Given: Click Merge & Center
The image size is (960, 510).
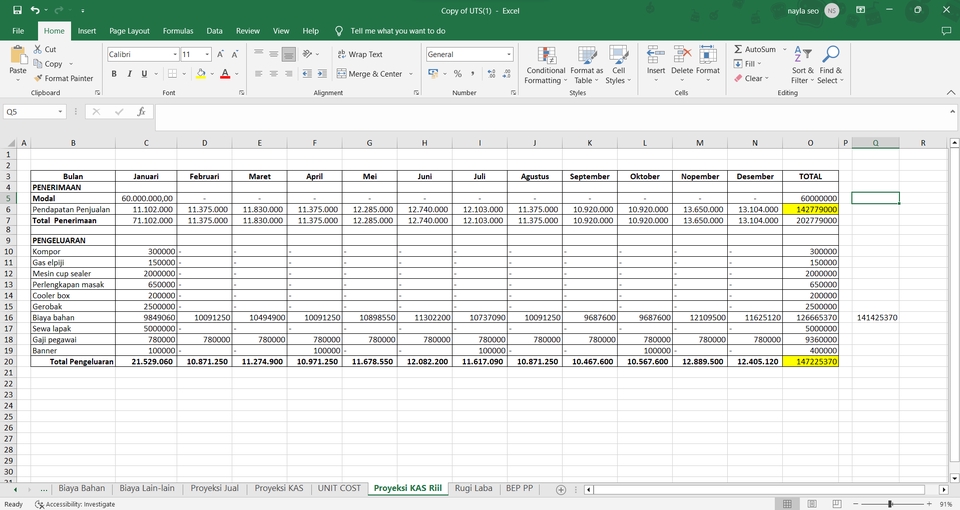Looking at the screenshot, I should click(369, 73).
